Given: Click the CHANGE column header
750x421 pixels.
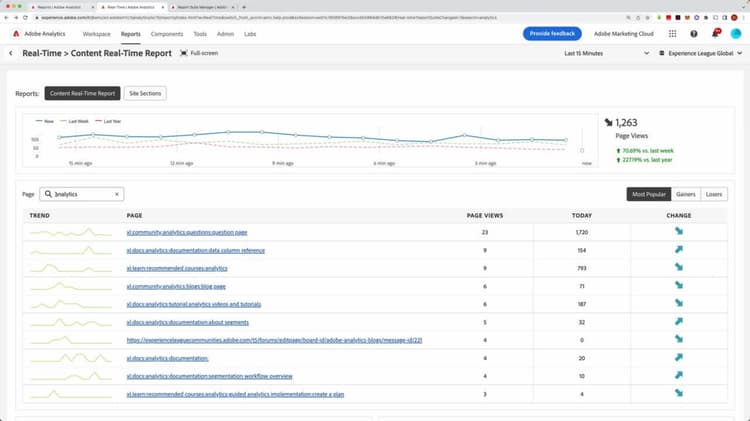Looking at the screenshot, I should point(679,216).
